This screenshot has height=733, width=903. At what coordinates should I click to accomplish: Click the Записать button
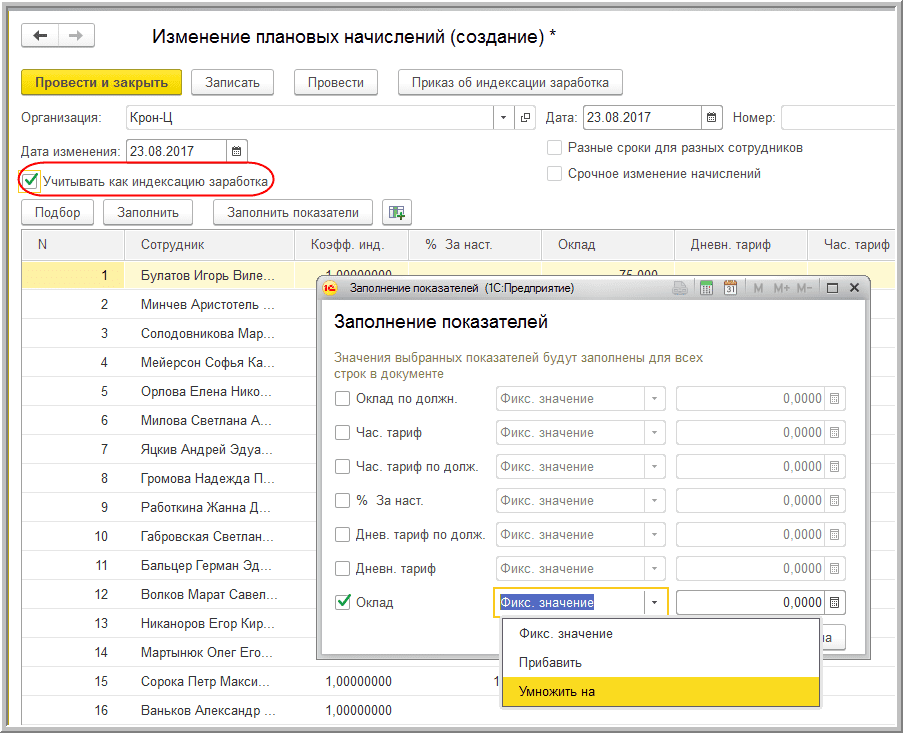click(232, 82)
